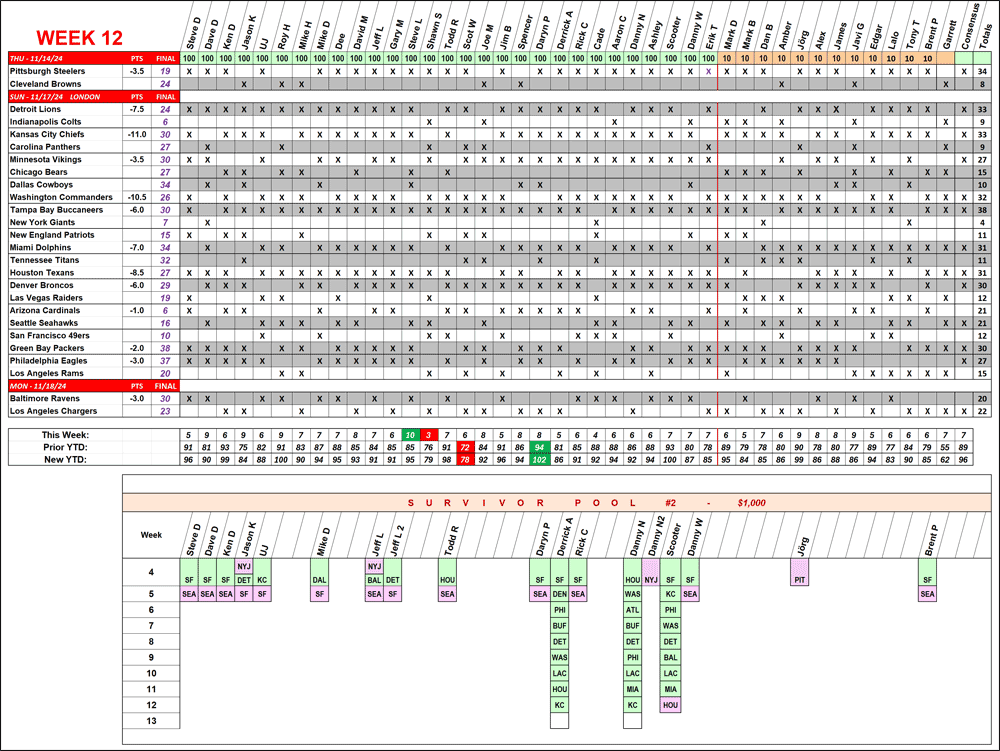1000x751 pixels.
Task: Select Jörg's PIT pick in Survivor Pool
Action: click(x=799, y=579)
